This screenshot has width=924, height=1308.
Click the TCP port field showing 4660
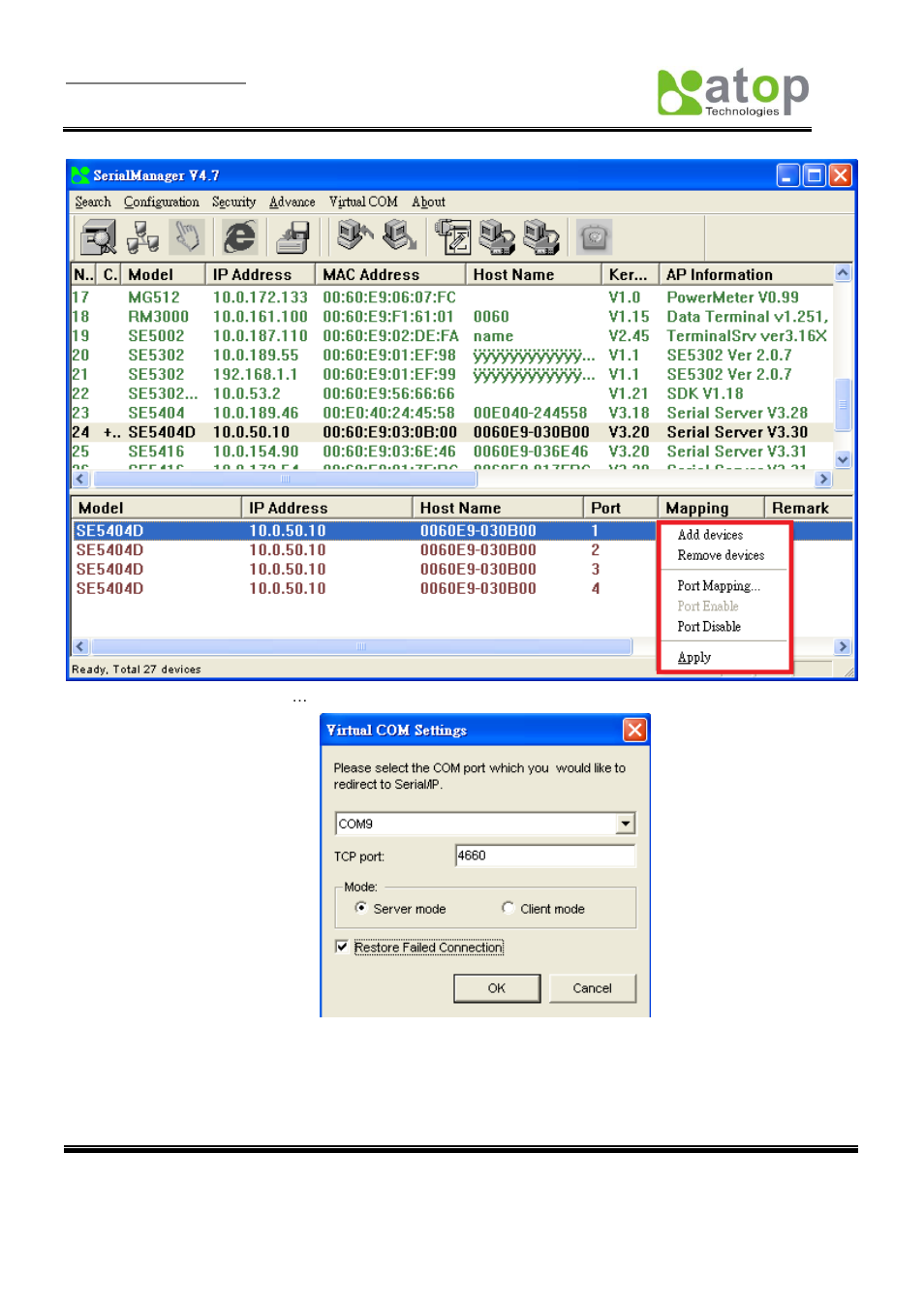coord(545,856)
